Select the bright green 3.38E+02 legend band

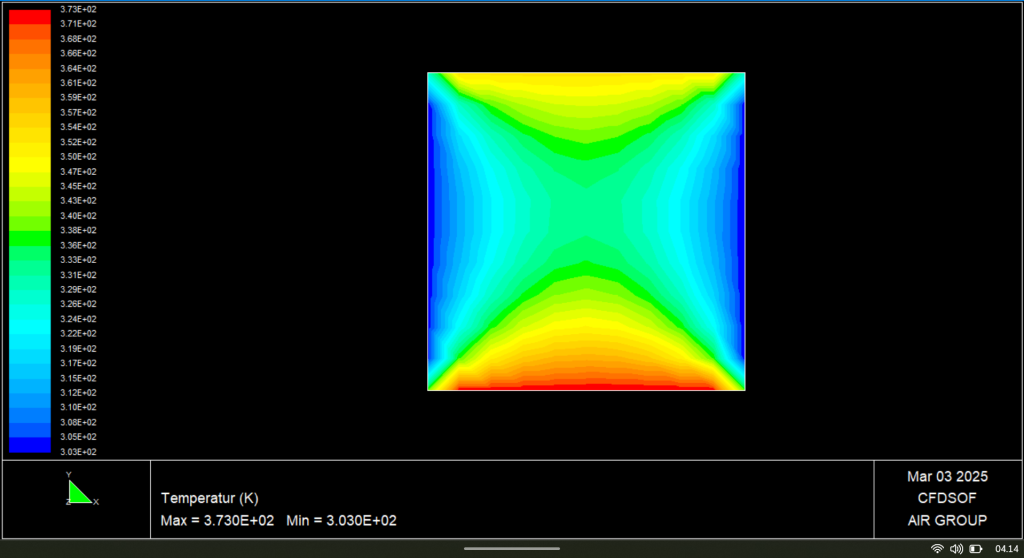point(29,238)
